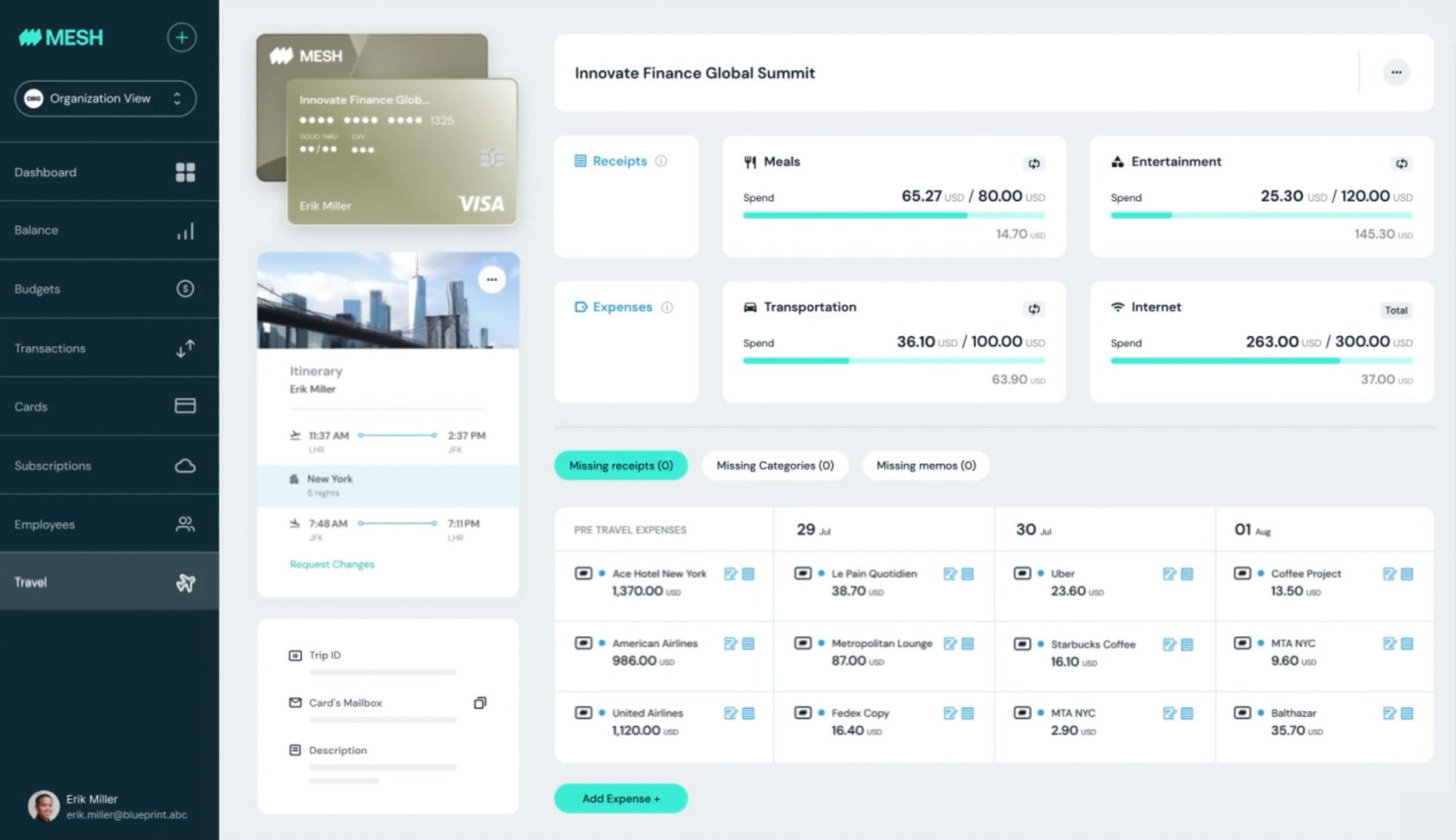Viewport: 1456px width, 840px height.
Task: Click the Subscriptions cloud icon
Action: [x=185, y=466]
